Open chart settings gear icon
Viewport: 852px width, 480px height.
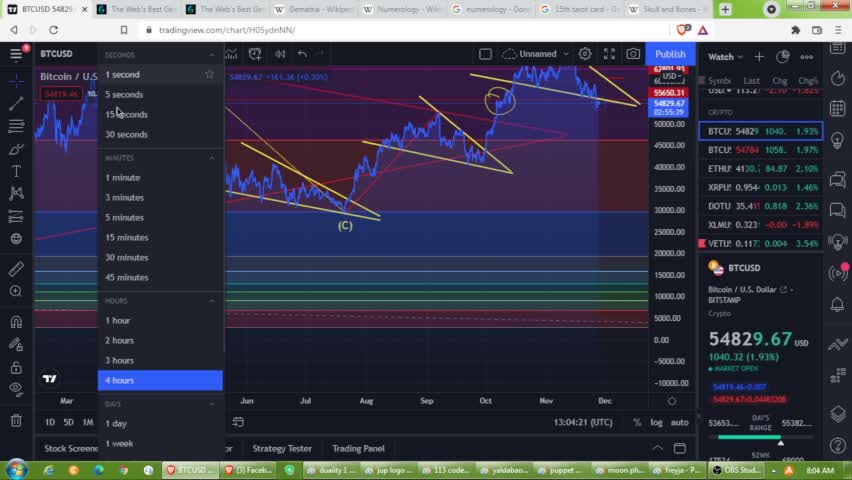(585, 54)
